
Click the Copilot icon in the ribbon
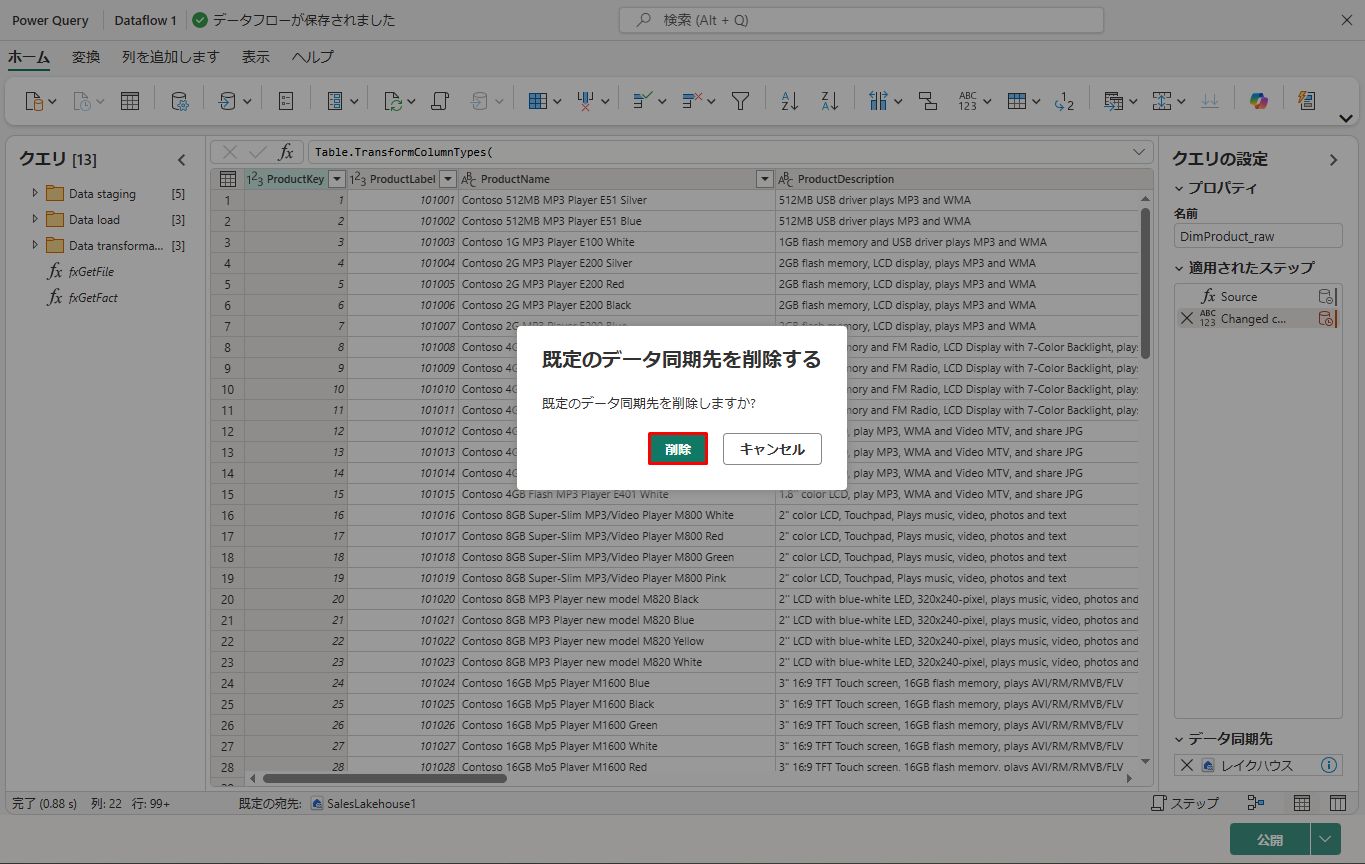coord(1258,100)
